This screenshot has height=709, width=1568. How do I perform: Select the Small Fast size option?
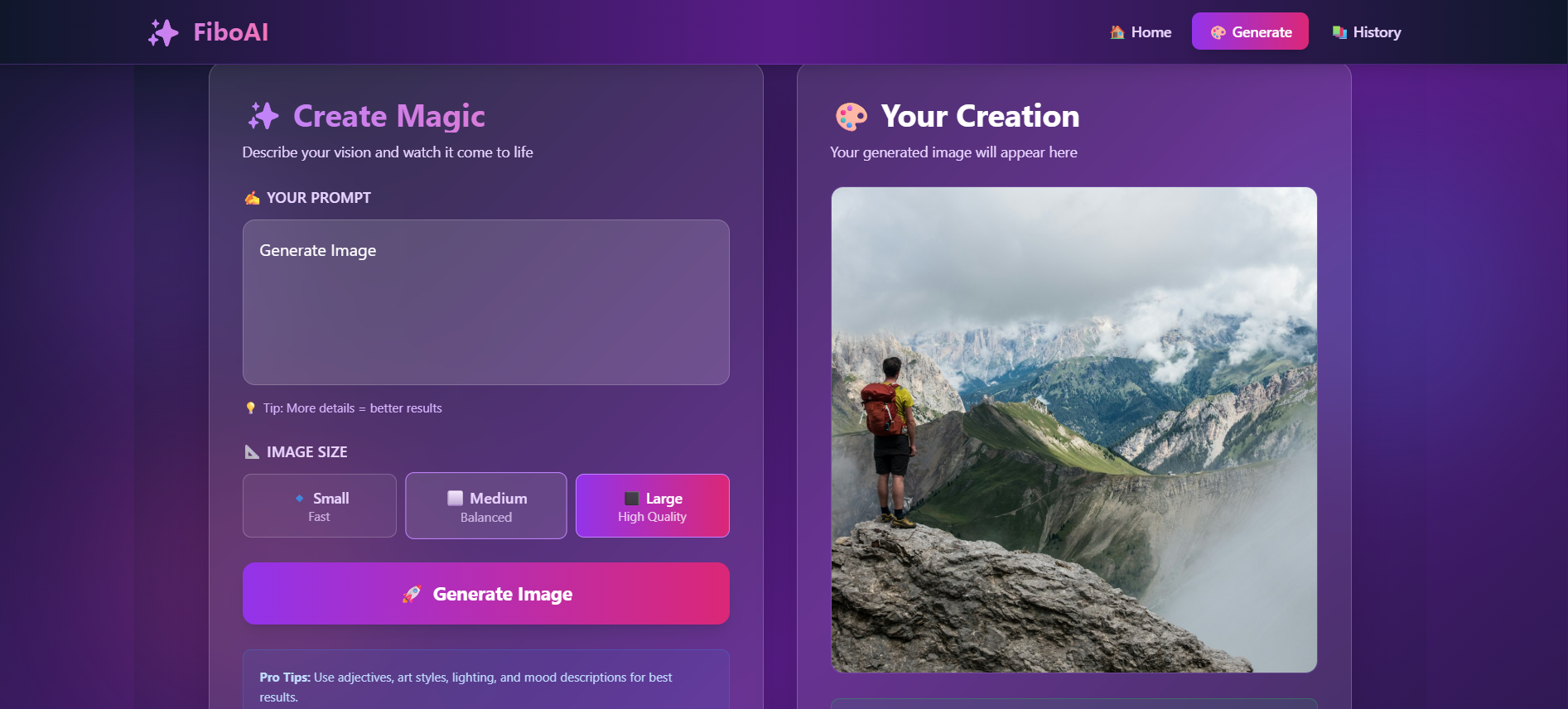[320, 506]
